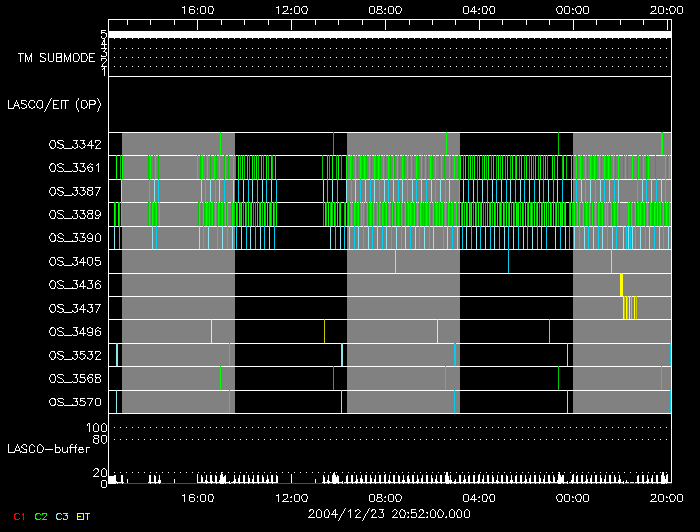Click the 08:00 tick label on top axis
Screen dimensions: 700x532
(x=385, y=9)
